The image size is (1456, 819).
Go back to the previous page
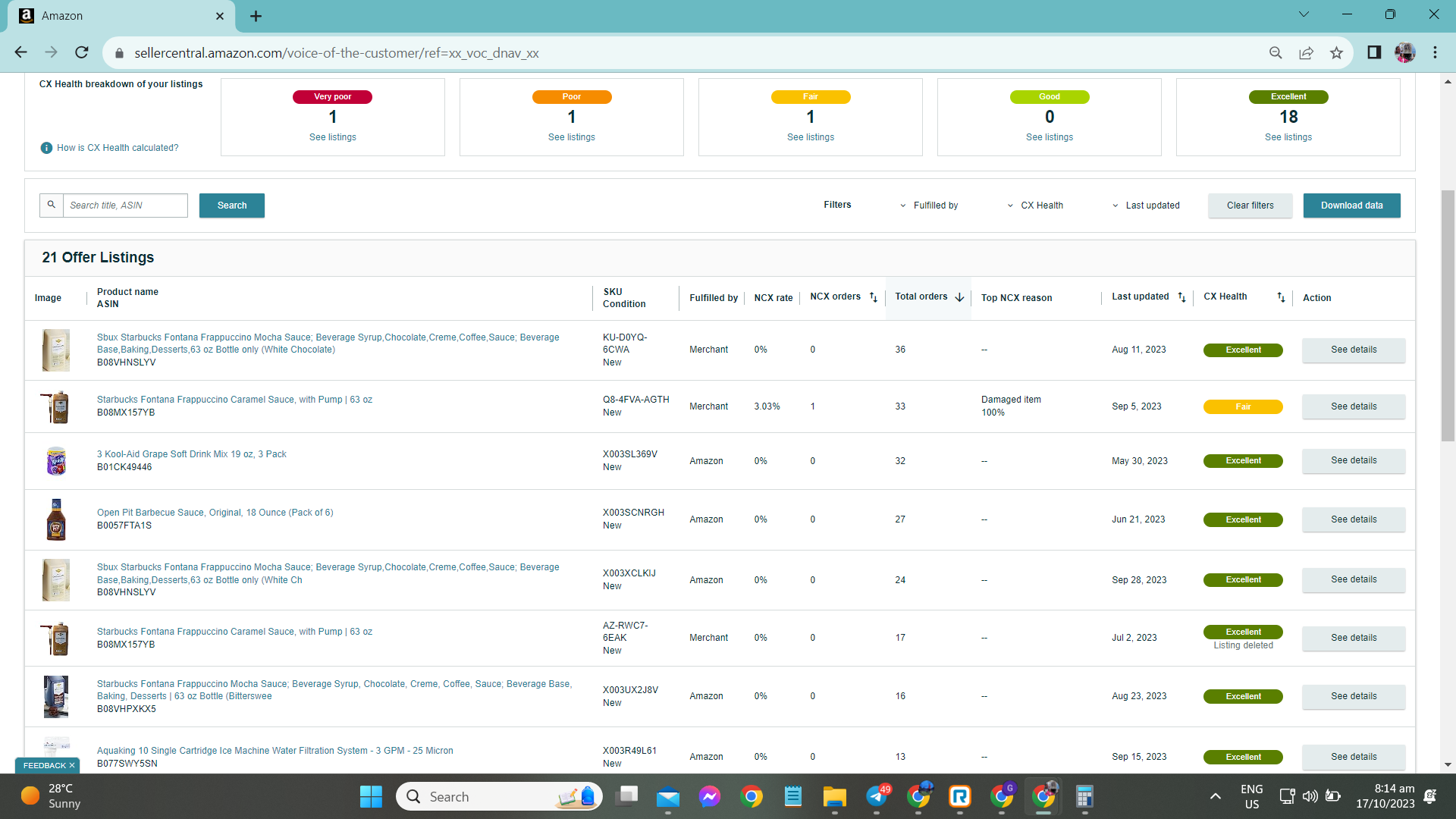20,52
